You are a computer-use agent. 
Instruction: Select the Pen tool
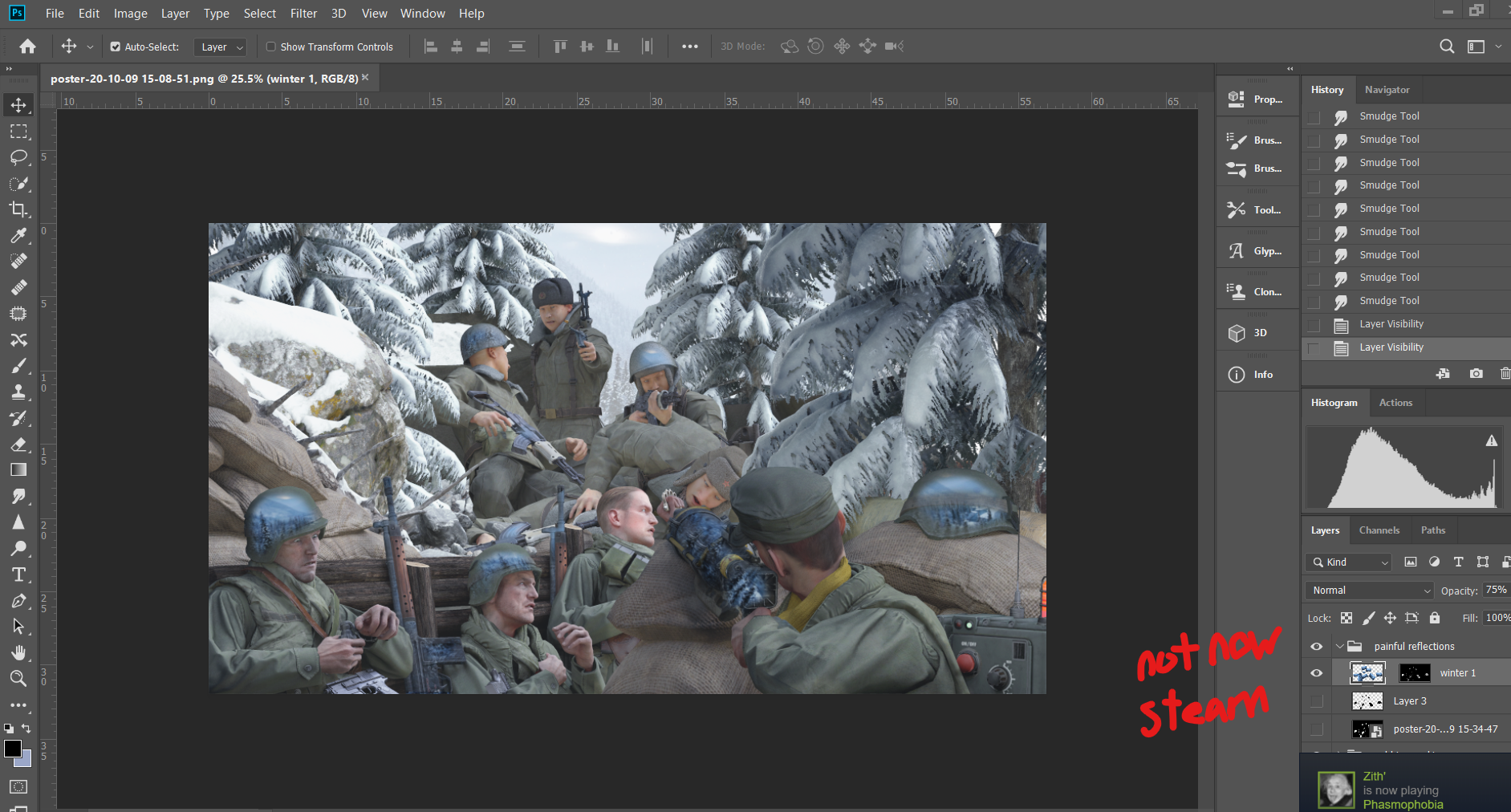click(18, 600)
